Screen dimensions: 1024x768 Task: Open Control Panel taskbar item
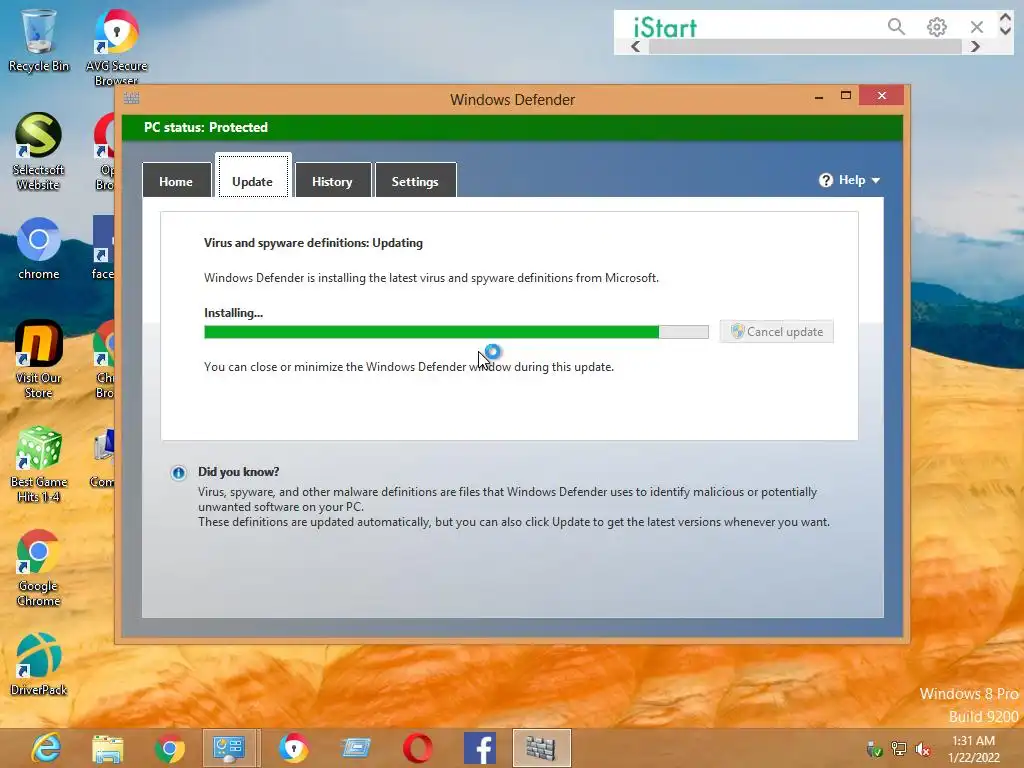230,748
